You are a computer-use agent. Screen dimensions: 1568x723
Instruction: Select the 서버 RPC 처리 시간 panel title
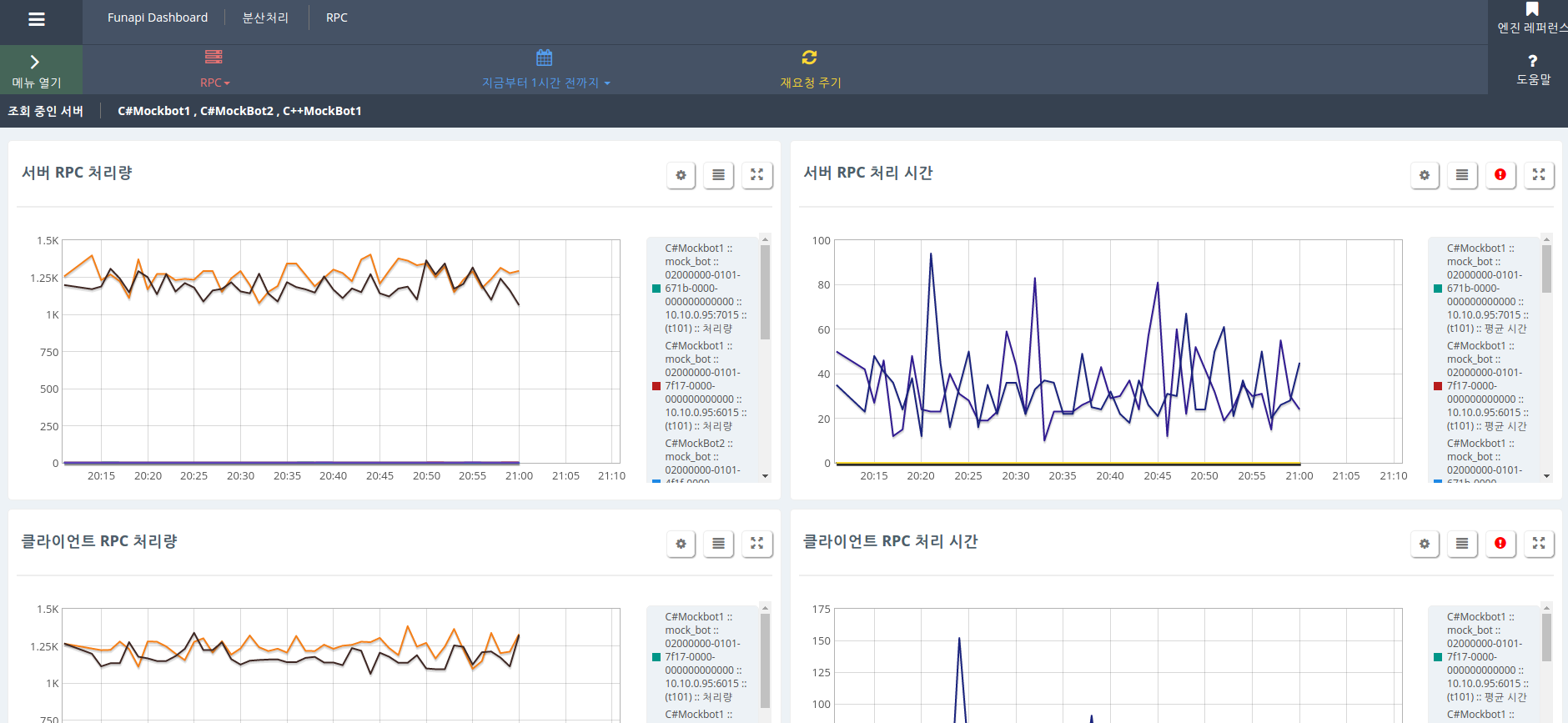pos(867,173)
